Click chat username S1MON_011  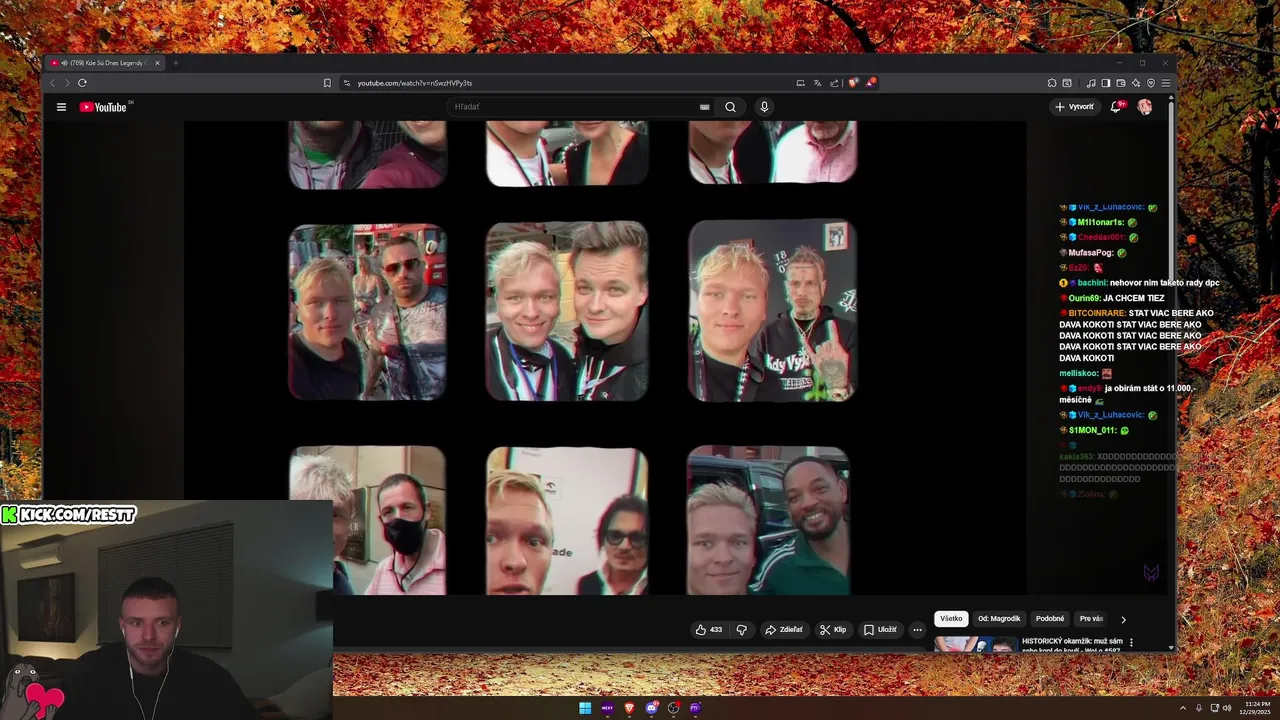click(x=1092, y=430)
